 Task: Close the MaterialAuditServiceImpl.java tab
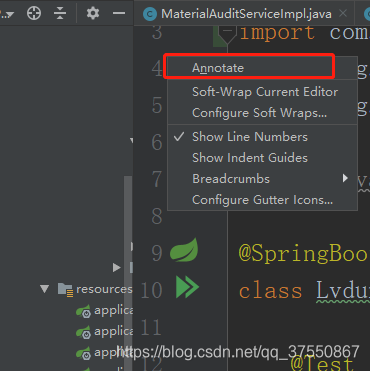click(x=343, y=14)
